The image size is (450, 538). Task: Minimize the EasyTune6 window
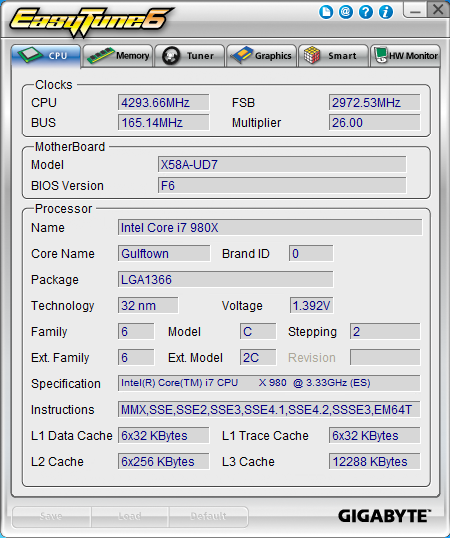pos(415,10)
